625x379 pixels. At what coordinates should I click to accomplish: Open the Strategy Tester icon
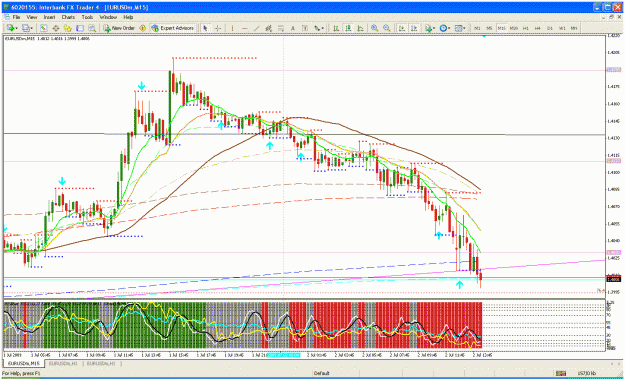coord(92,28)
